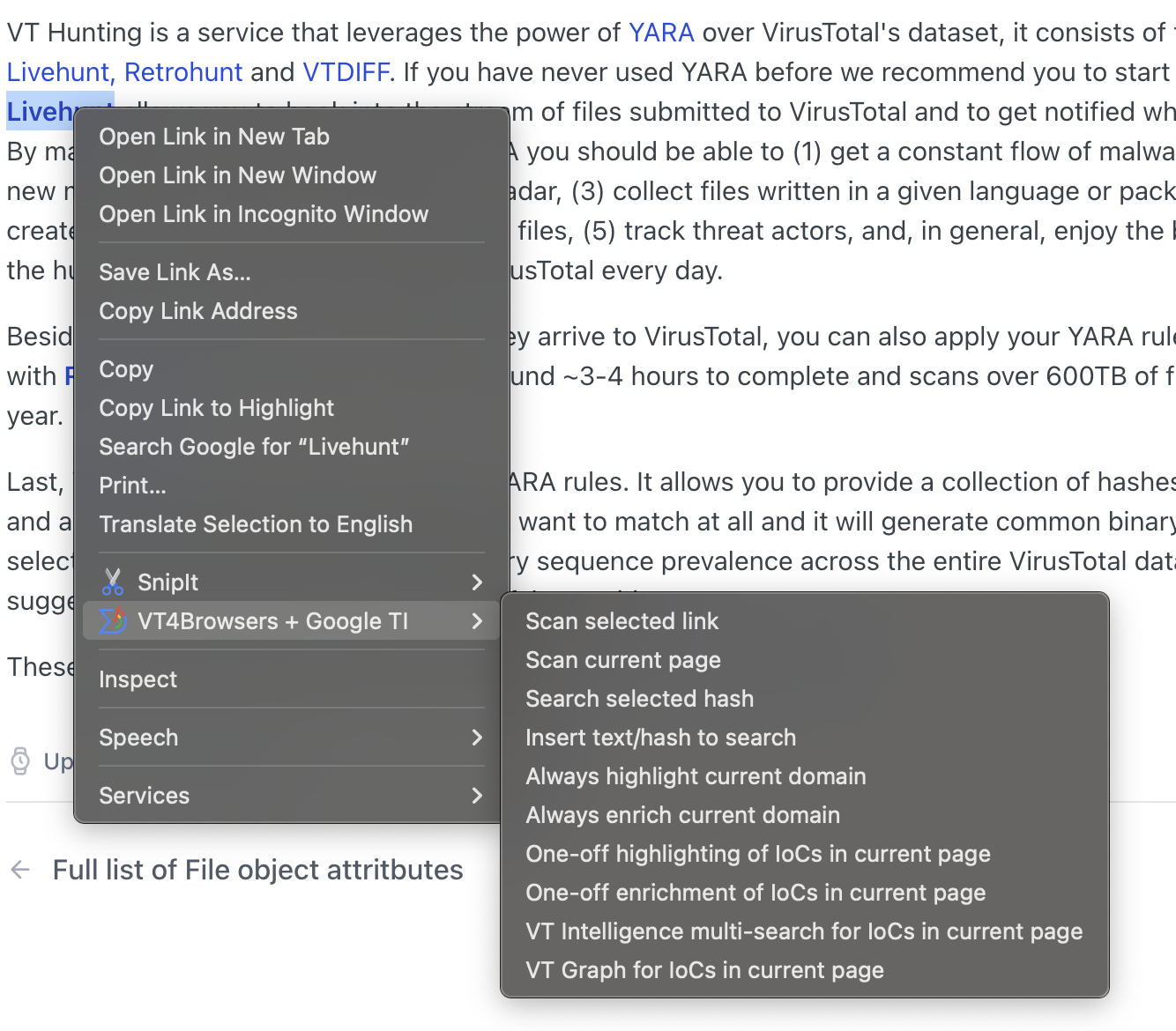The image size is (1176, 1031).
Task: Select Inspect from context menu
Action: click(x=292, y=679)
